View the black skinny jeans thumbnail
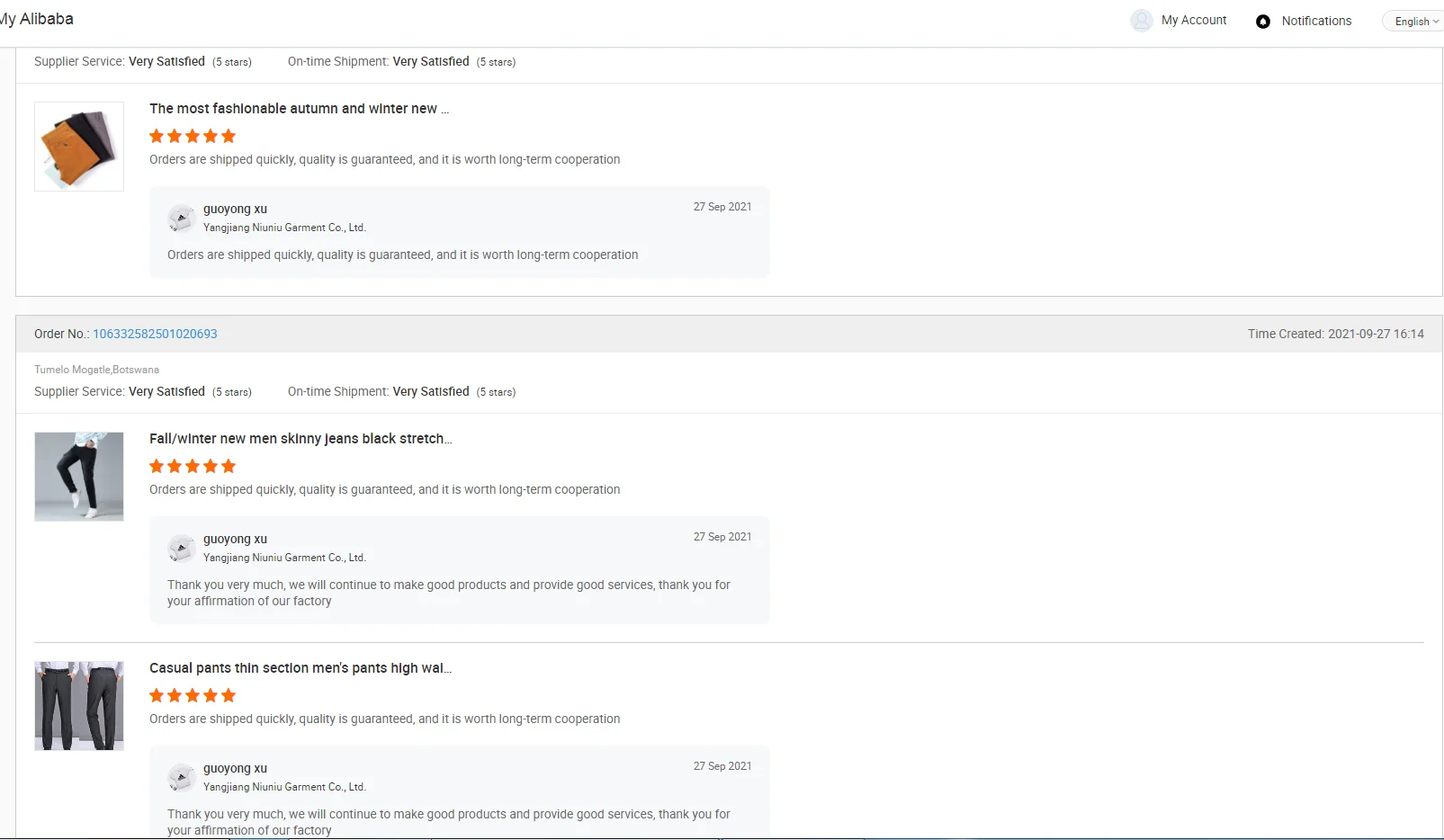Viewport: 1444px width, 840px height. pyautogui.click(x=79, y=477)
